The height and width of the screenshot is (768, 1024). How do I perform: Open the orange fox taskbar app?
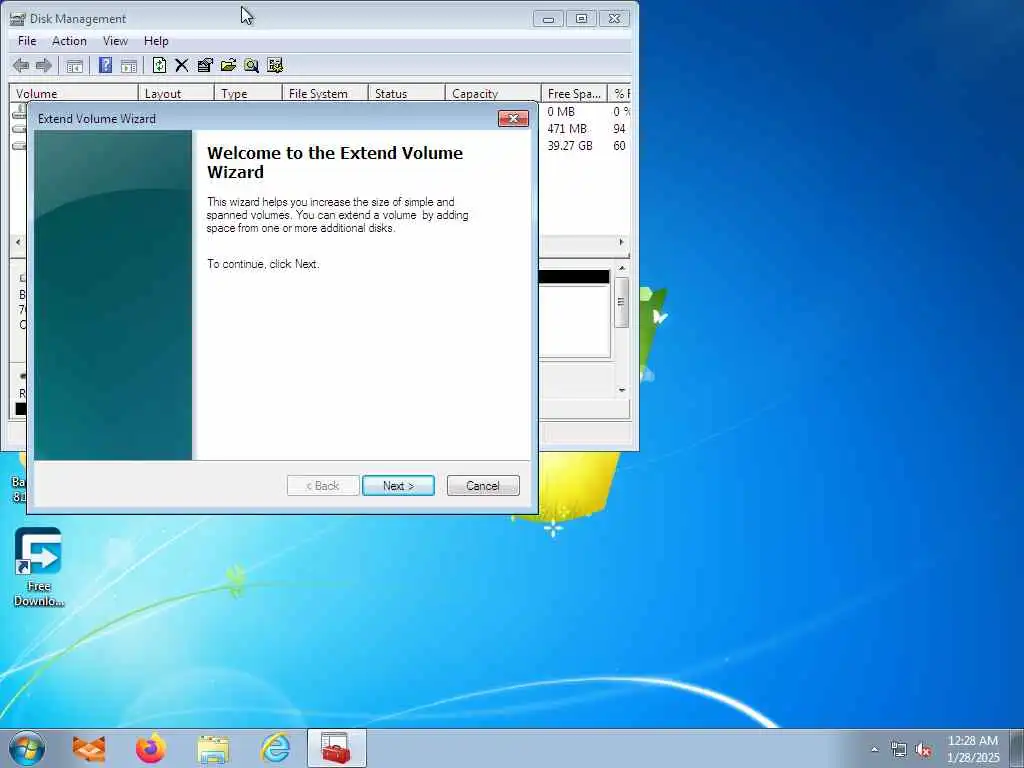89,748
